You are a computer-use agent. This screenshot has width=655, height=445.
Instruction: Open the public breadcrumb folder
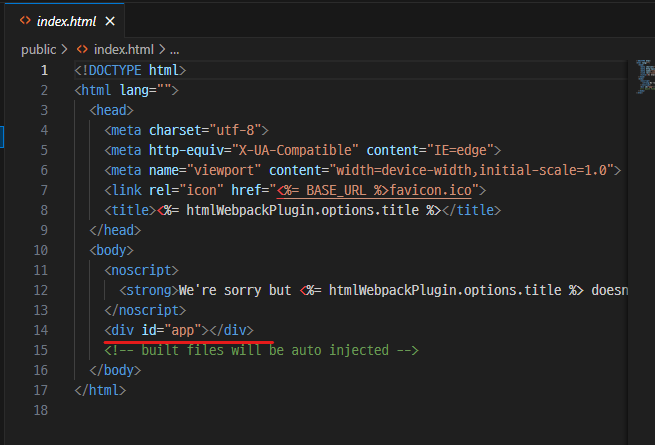point(38,50)
